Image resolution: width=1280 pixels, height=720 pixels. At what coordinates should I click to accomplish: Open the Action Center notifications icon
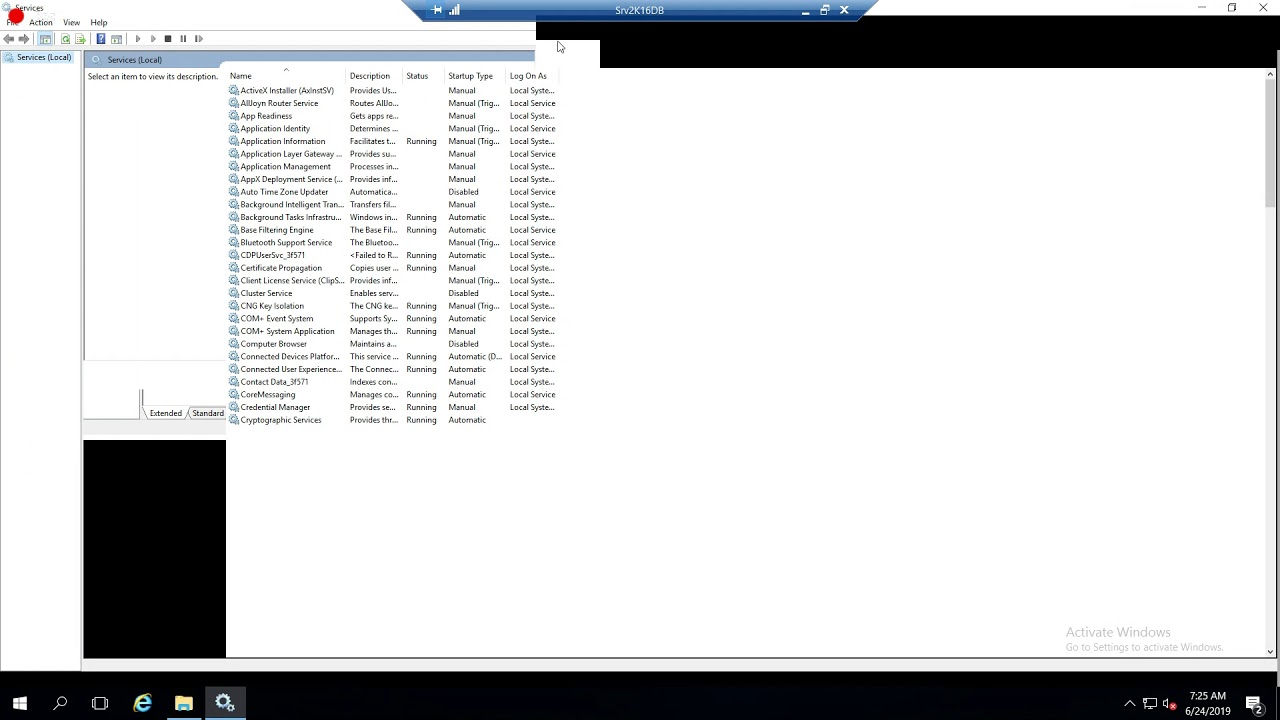1255,703
